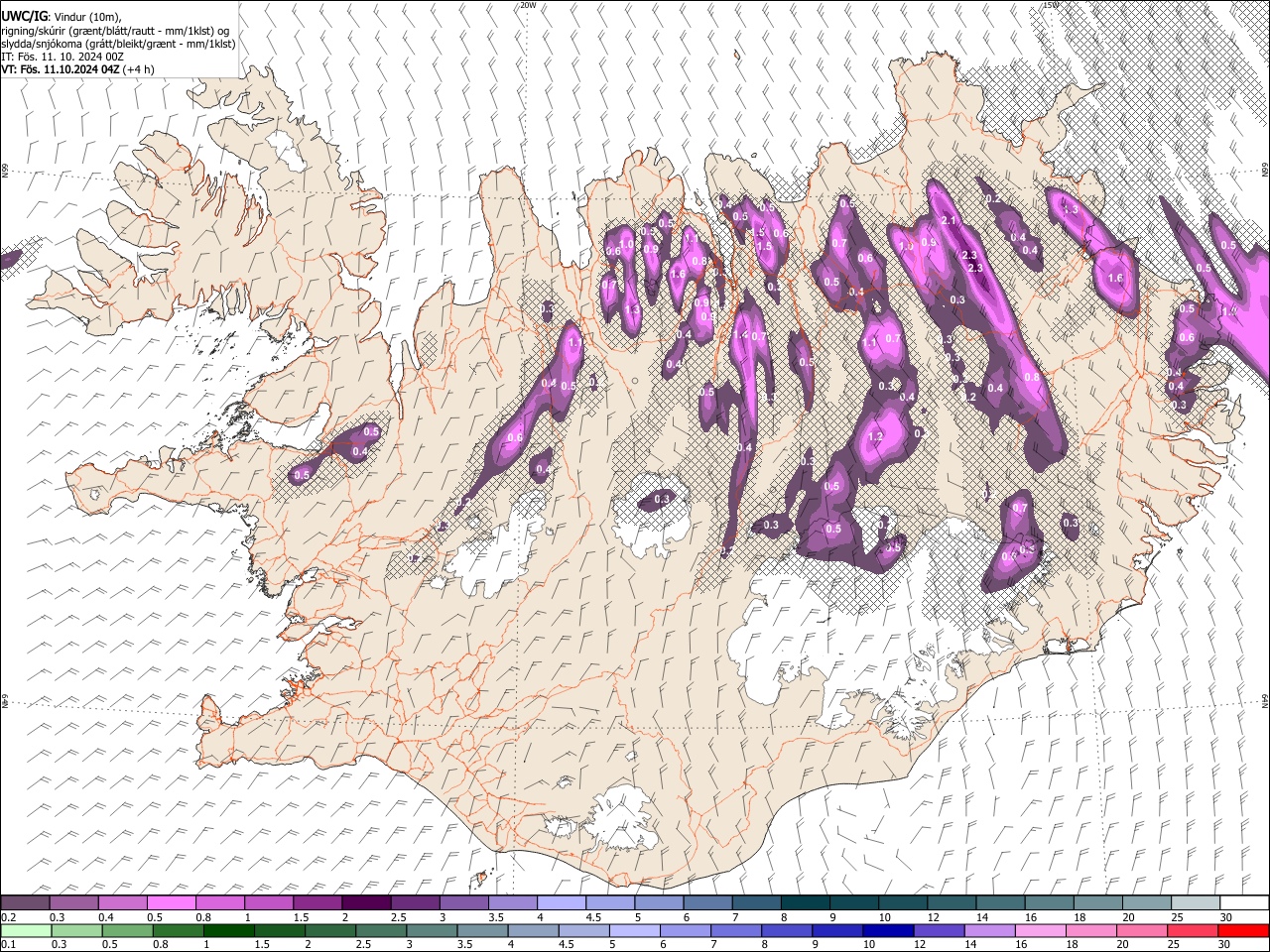Pick the pale grey 25 snow legend swatch
Screen dimensions: 1270x952
[1196, 902]
